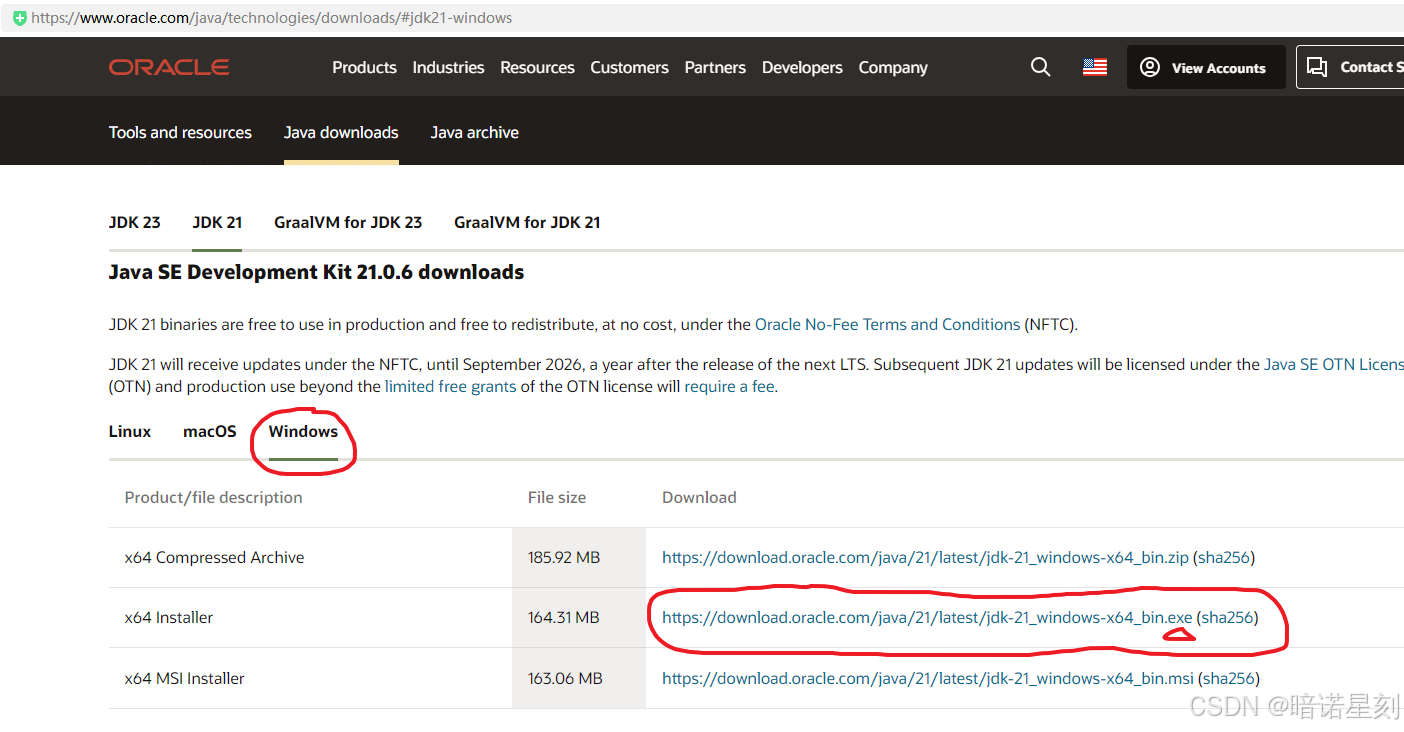Click the US flag country selector
Screen dimensions: 1404x732
[x=1095, y=67]
